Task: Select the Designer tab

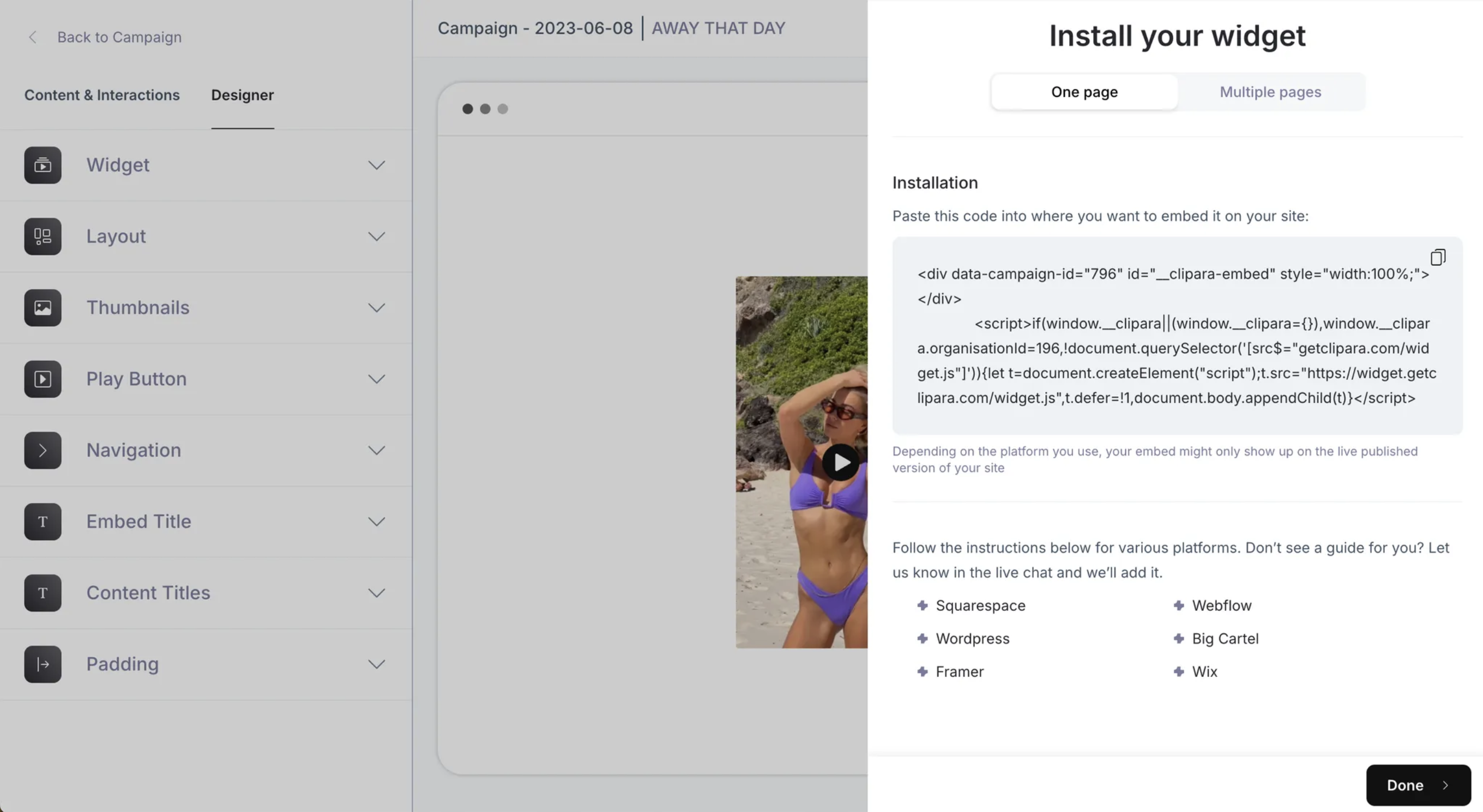Action: tap(243, 95)
